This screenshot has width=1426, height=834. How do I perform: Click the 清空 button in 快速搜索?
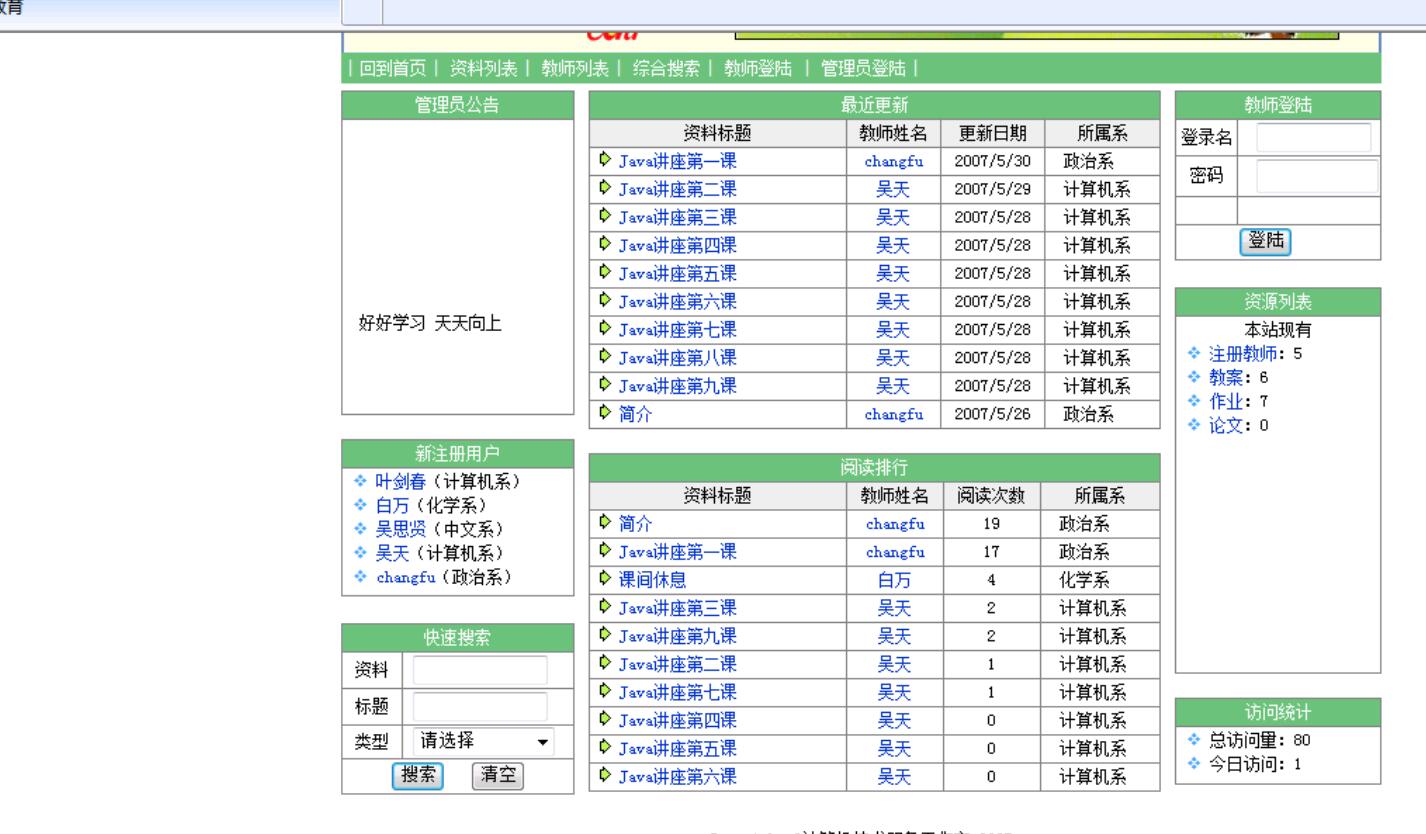(x=497, y=776)
